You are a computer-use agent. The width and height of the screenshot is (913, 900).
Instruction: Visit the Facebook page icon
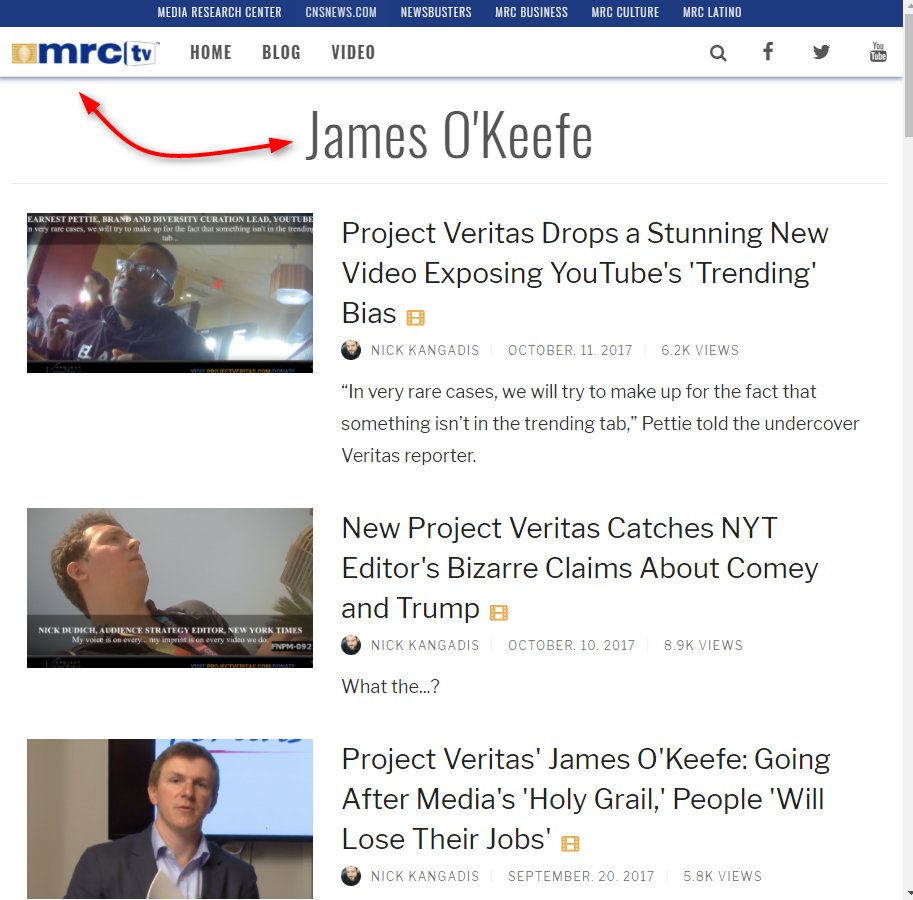[768, 51]
